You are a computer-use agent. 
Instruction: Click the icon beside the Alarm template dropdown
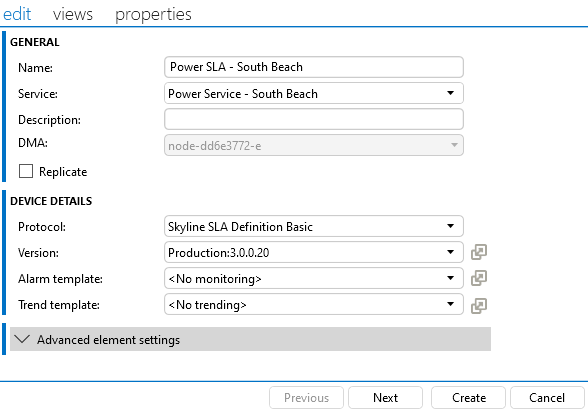[479, 278]
